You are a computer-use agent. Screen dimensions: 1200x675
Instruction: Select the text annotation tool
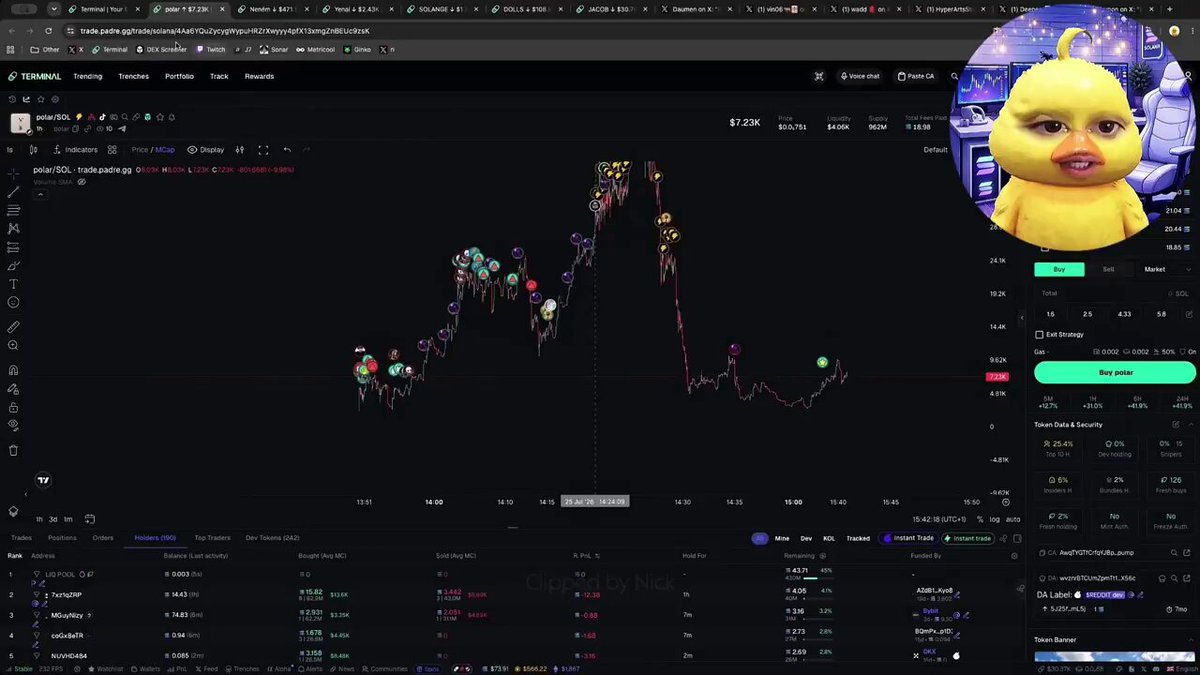13,284
